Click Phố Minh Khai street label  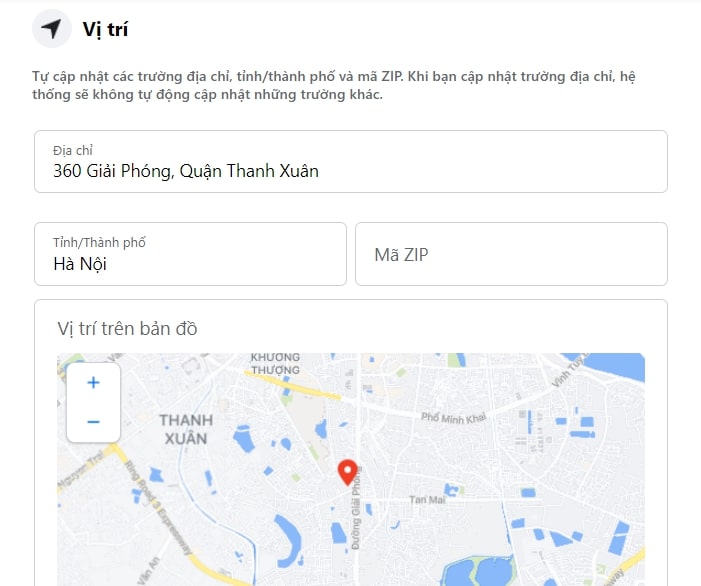[453, 418]
